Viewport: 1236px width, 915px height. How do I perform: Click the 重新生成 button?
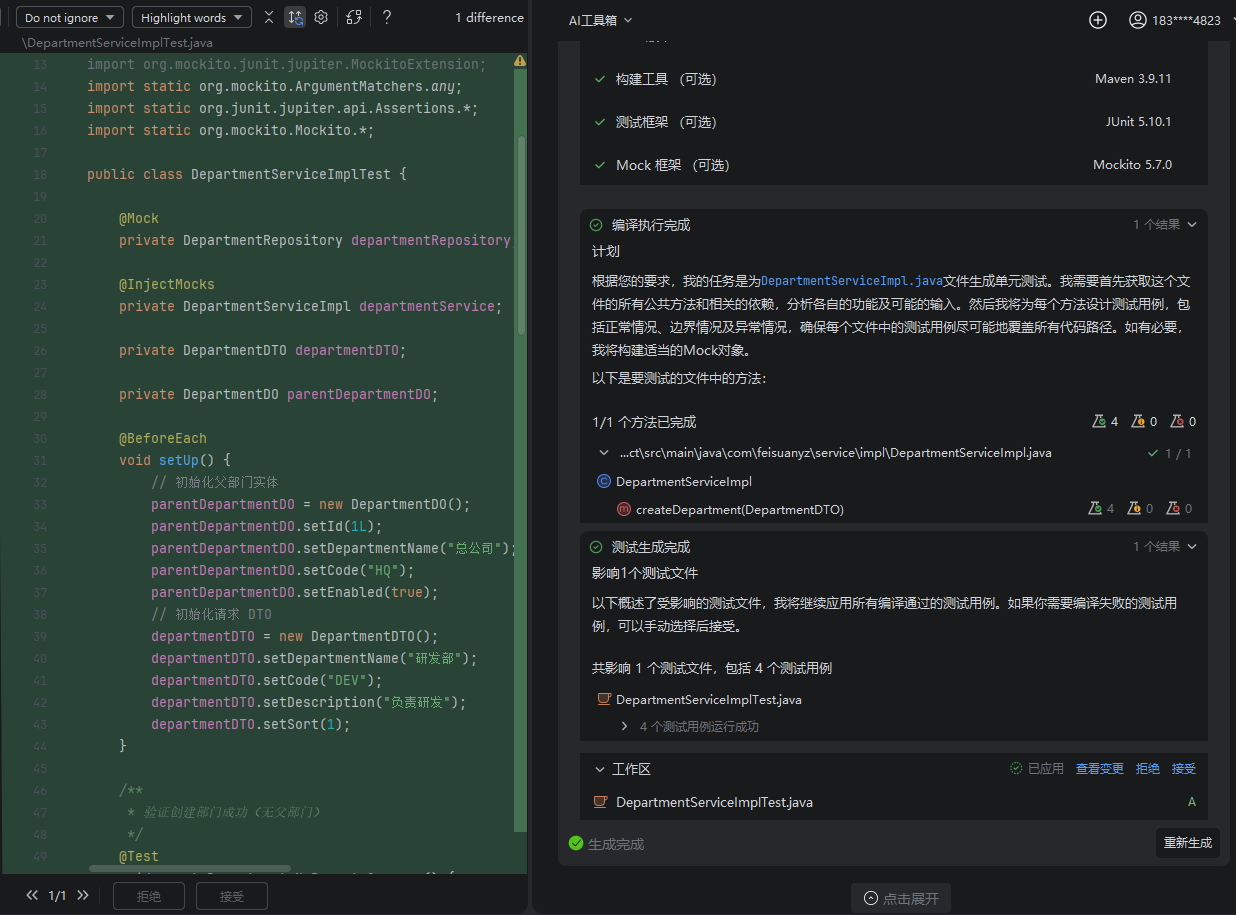tap(1187, 843)
